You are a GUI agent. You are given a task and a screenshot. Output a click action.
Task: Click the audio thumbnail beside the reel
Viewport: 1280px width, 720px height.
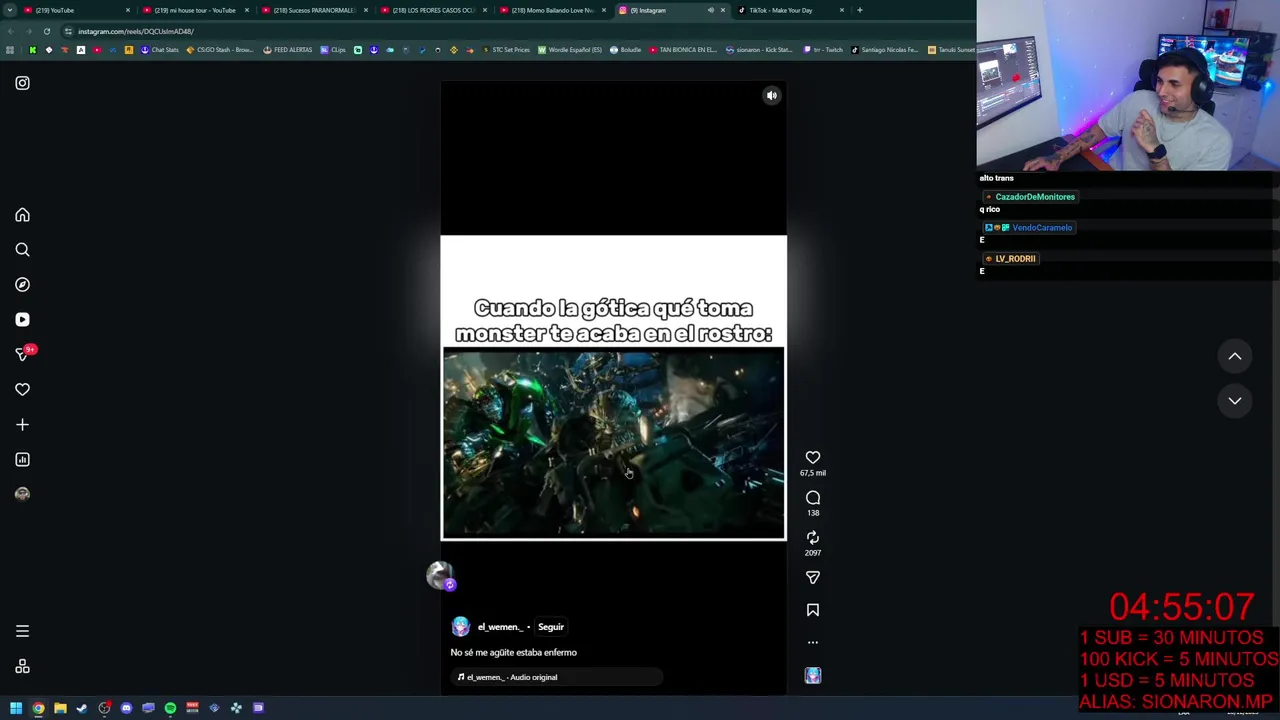(x=813, y=676)
